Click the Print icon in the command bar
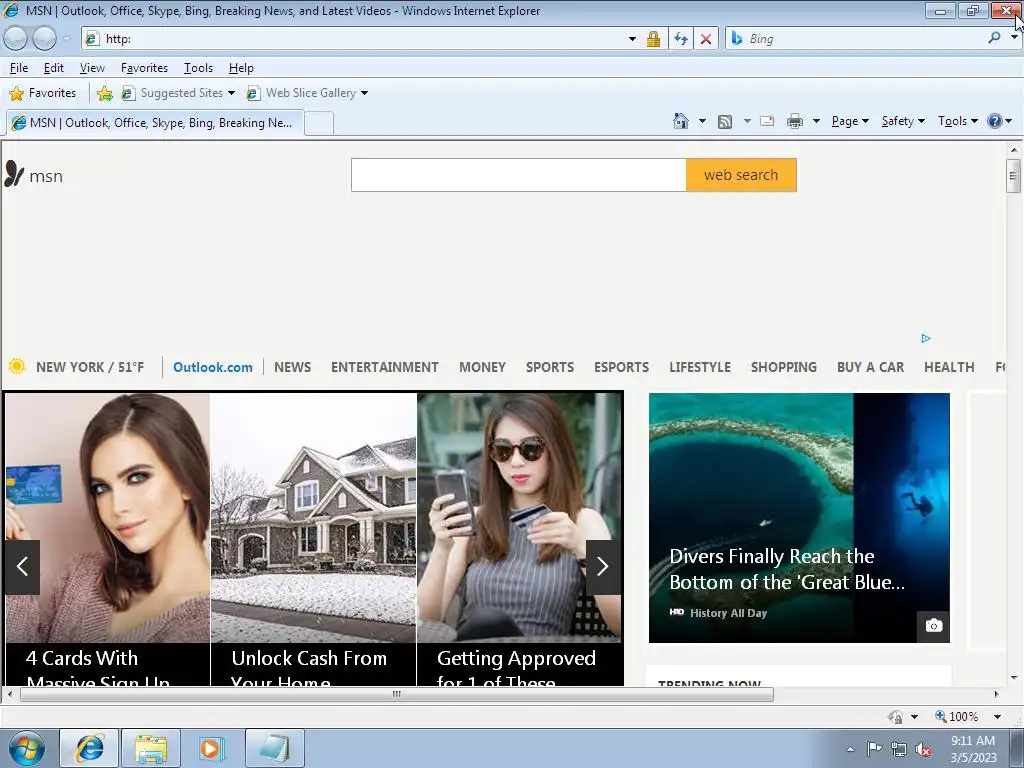The image size is (1024, 768). pyautogui.click(x=795, y=121)
